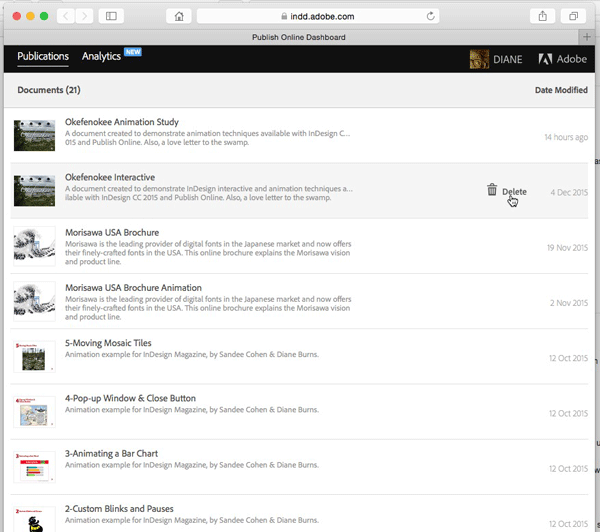Click the Documents (21) heading

[x=49, y=90]
